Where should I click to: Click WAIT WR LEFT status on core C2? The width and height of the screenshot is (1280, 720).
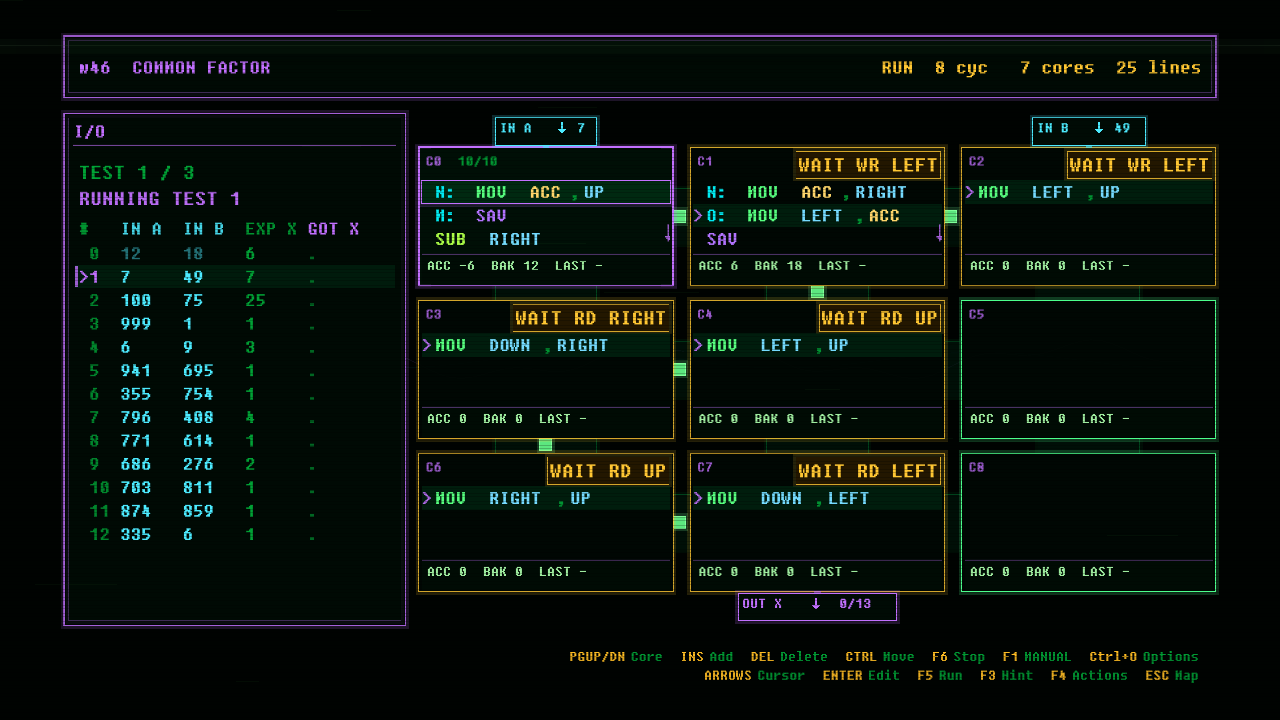pyautogui.click(x=1139, y=165)
